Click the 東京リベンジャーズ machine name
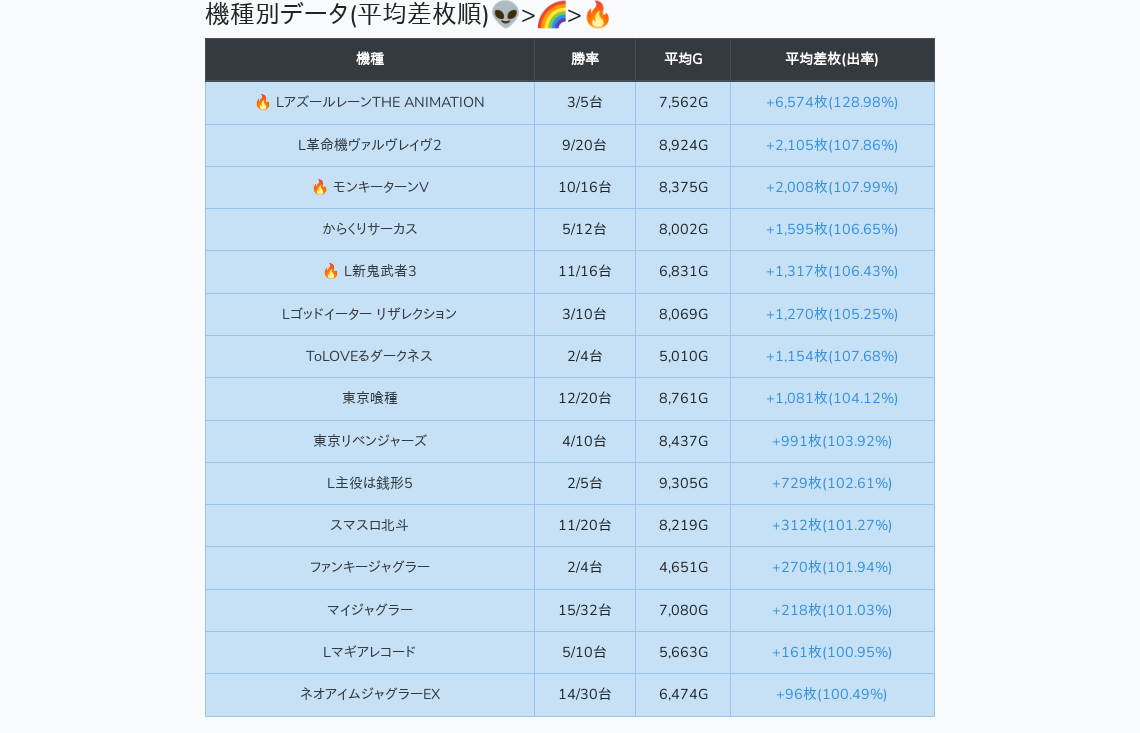This screenshot has height=733, width=1140. pos(370,441)
